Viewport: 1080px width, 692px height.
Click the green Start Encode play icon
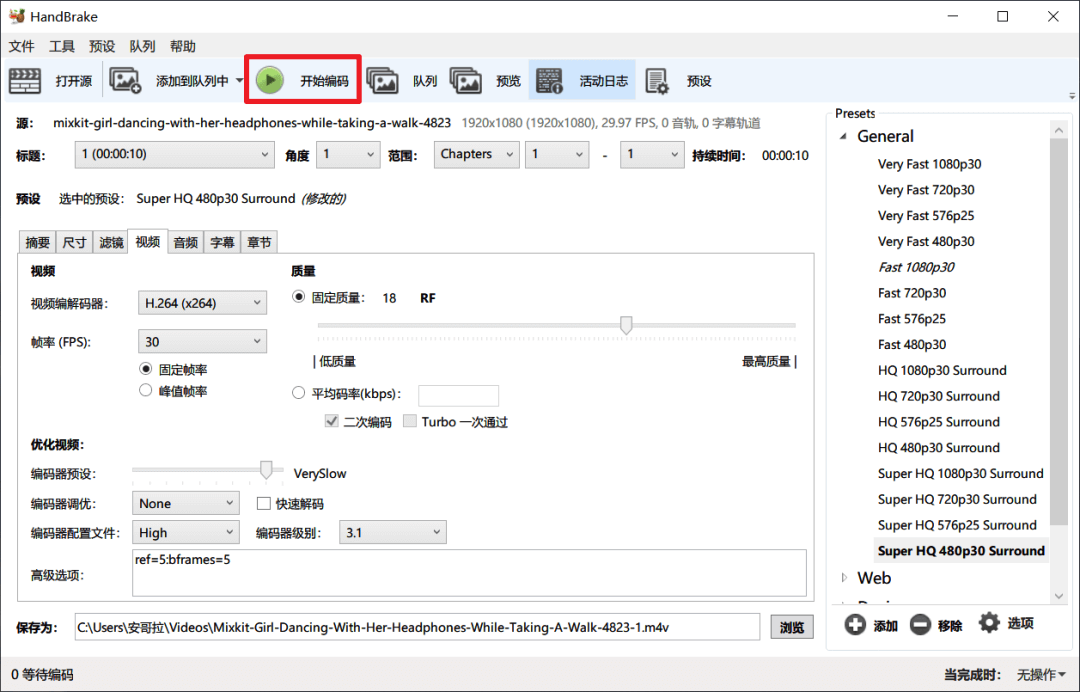tap(270, 81)
